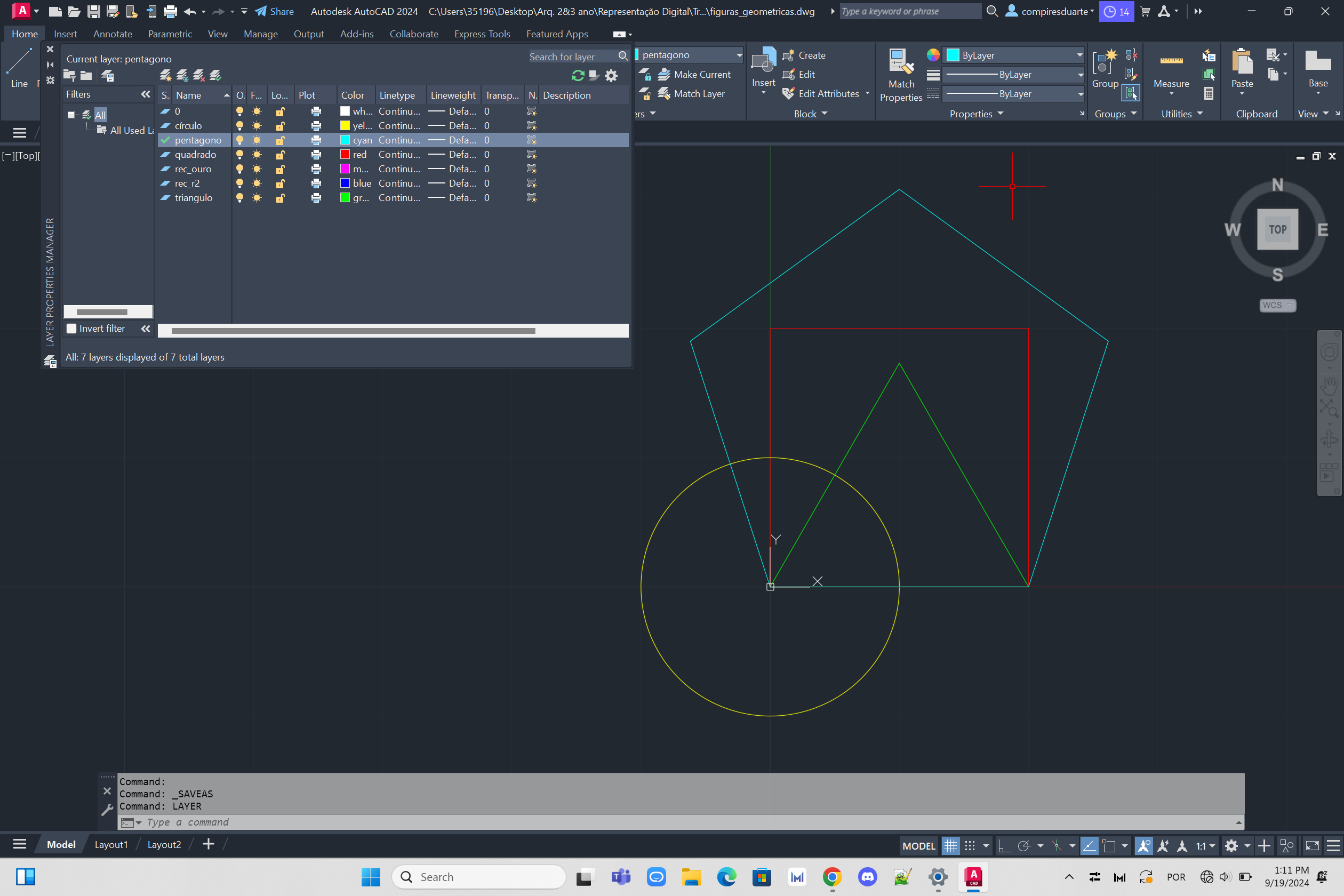Open the pentagono layer dropdown in ribbon
Viewport: 1344px width, 896px height.
coord(739,55)
